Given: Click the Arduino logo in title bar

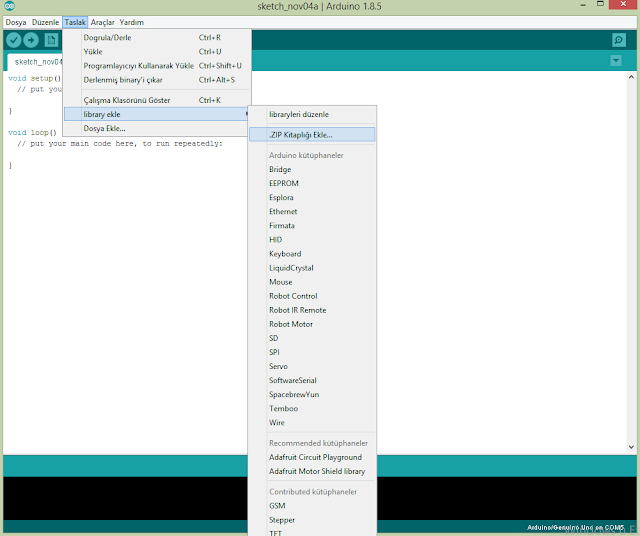Looking at the screenshot, I should (10, 6).
